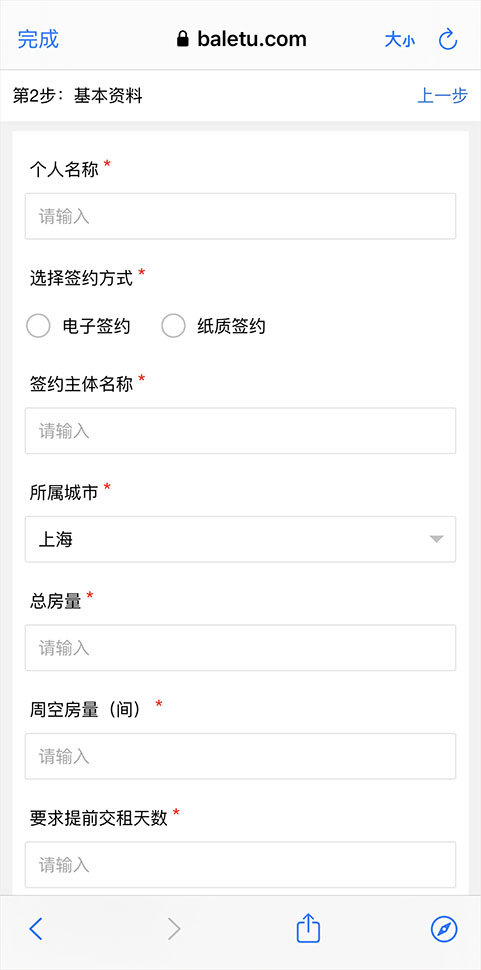Open the 上海 city selector
This screenshot has height=970, width=481.
pos(240,539)
